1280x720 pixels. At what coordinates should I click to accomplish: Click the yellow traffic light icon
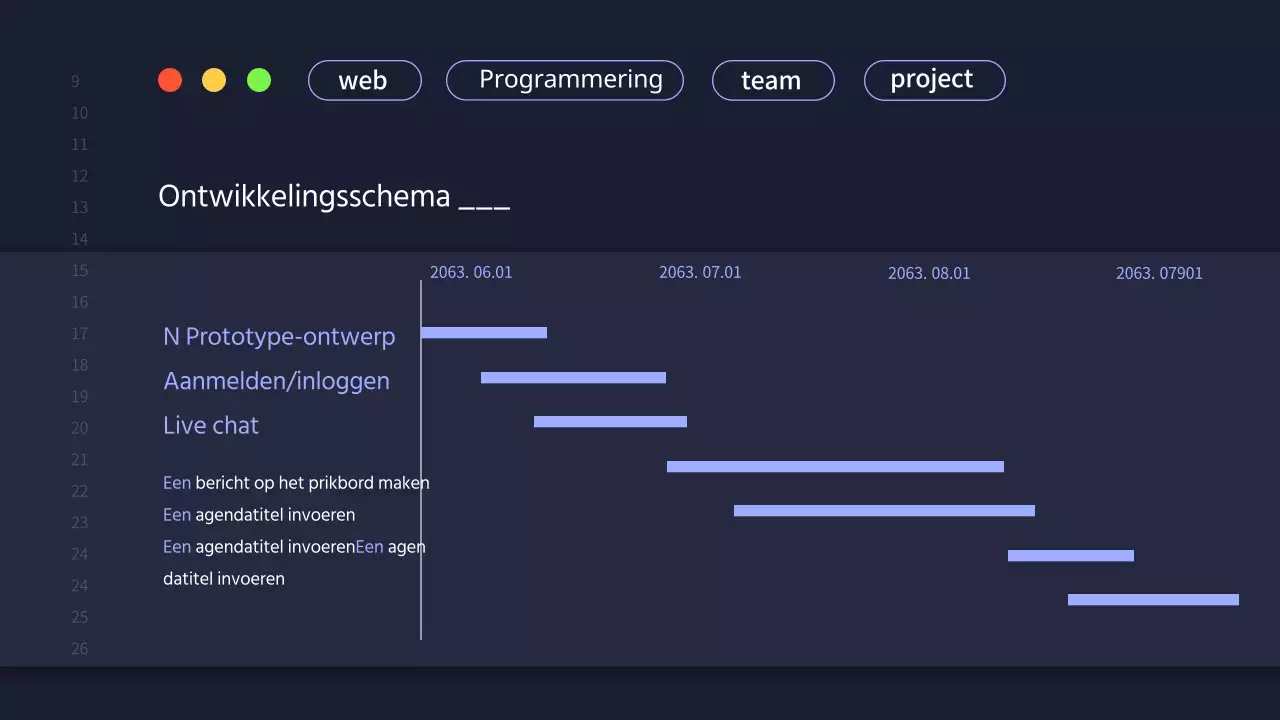point(213,80)
